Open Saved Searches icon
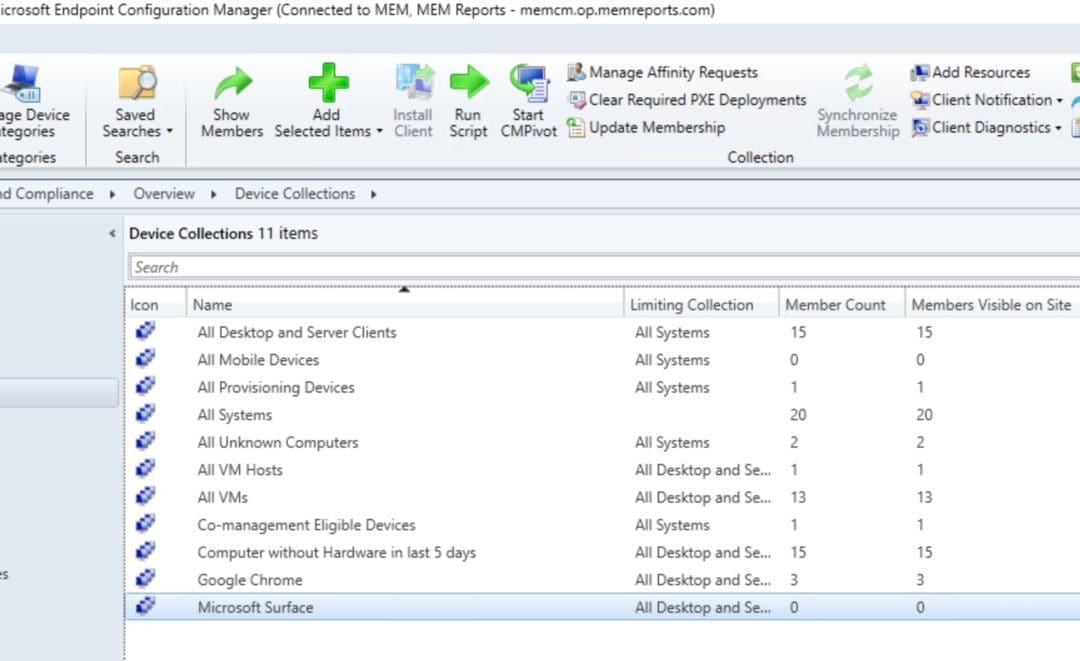Screen dimensions: 1080x661 tap(137, 83)
